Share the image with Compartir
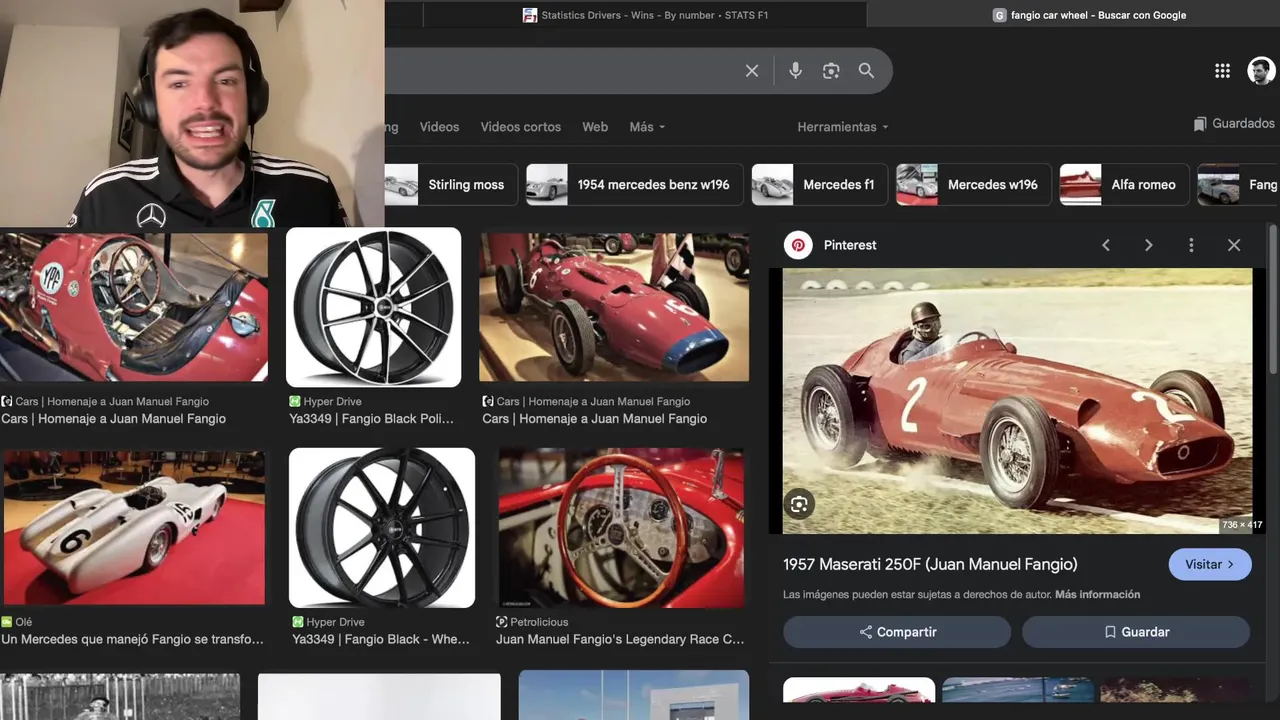 [897, 632]
